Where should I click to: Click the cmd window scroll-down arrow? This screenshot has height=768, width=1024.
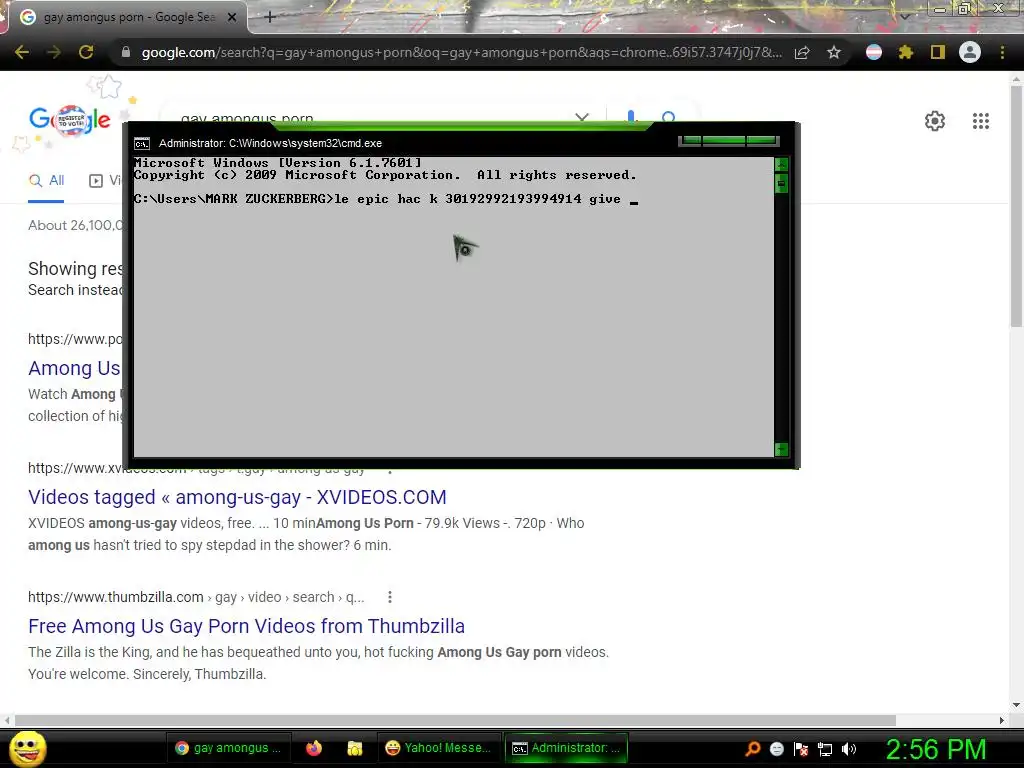[x=781, y=449]
